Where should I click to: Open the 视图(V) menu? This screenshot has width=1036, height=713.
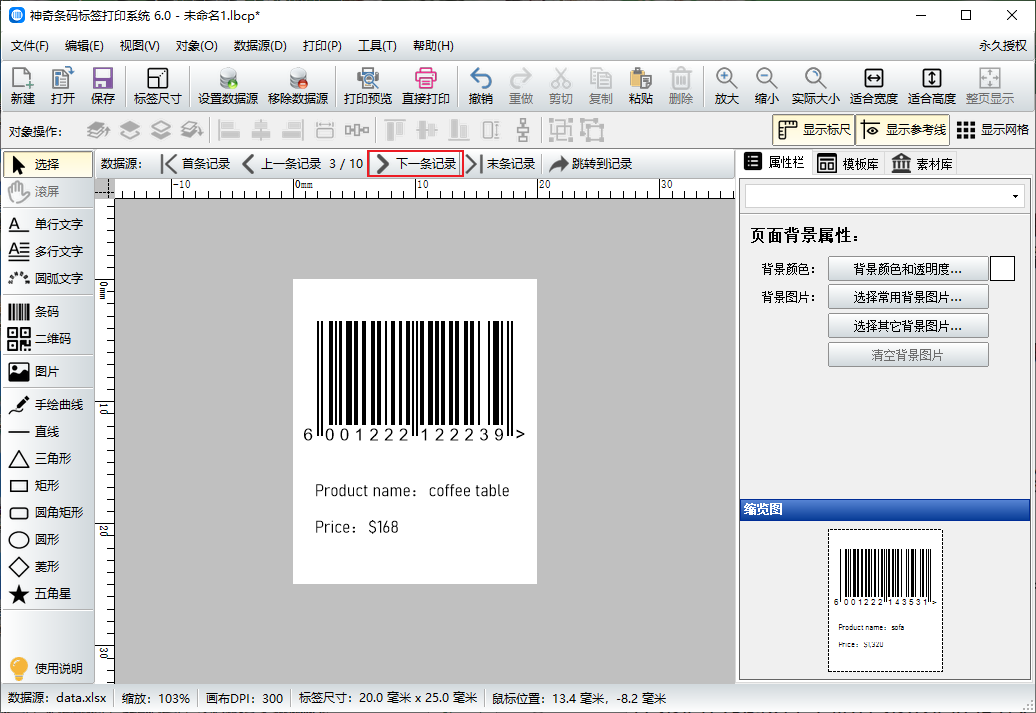pos(139,46)
